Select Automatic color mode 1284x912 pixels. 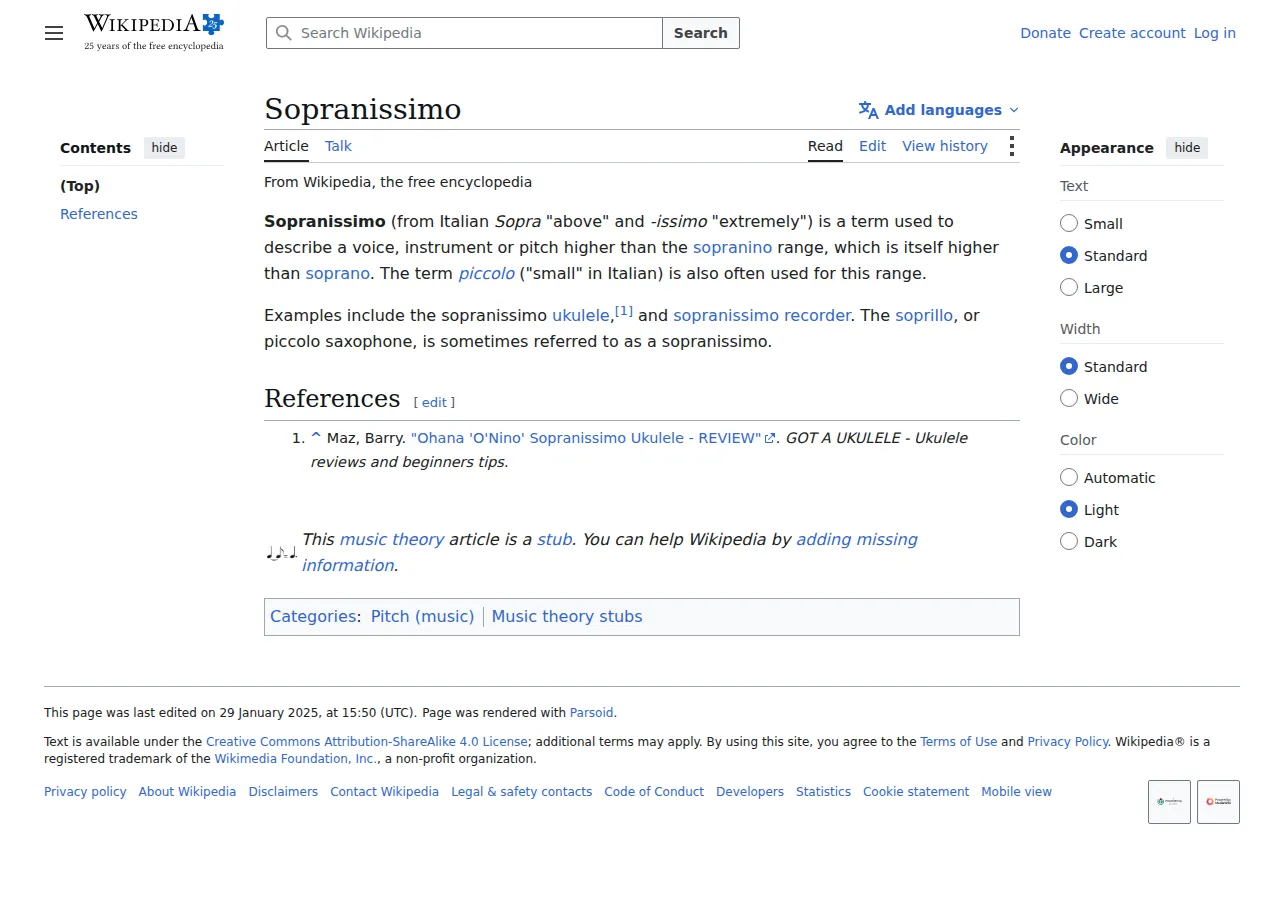(1069, 477)
